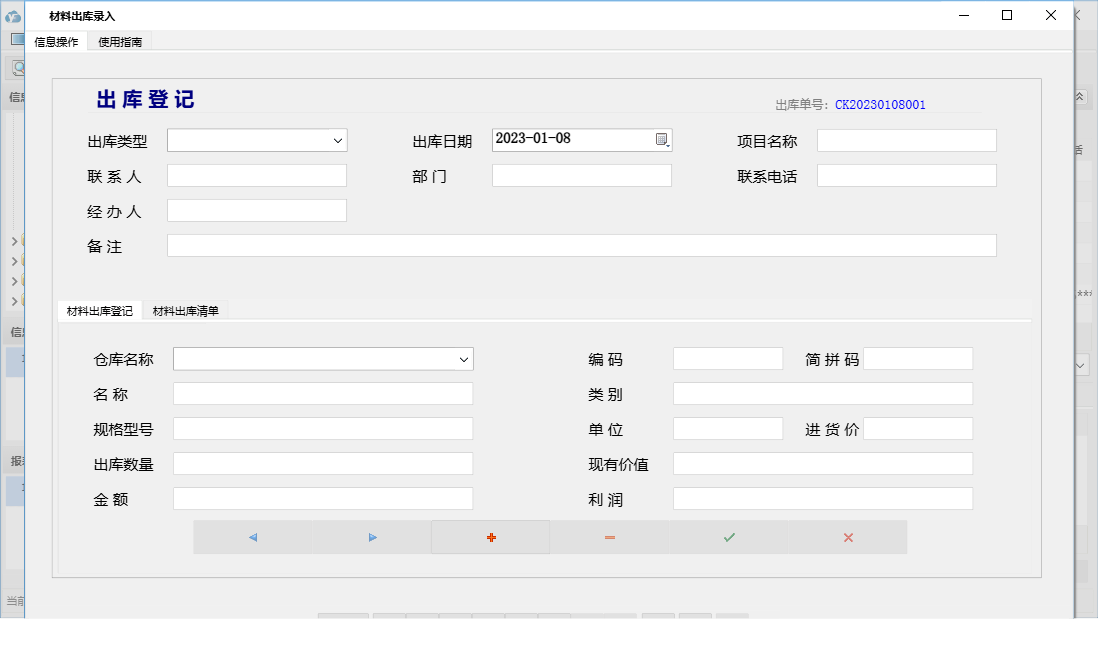Select the 简拼码 input box
The height and width of the screenshot is (655, 1098).
coord(917,359)
